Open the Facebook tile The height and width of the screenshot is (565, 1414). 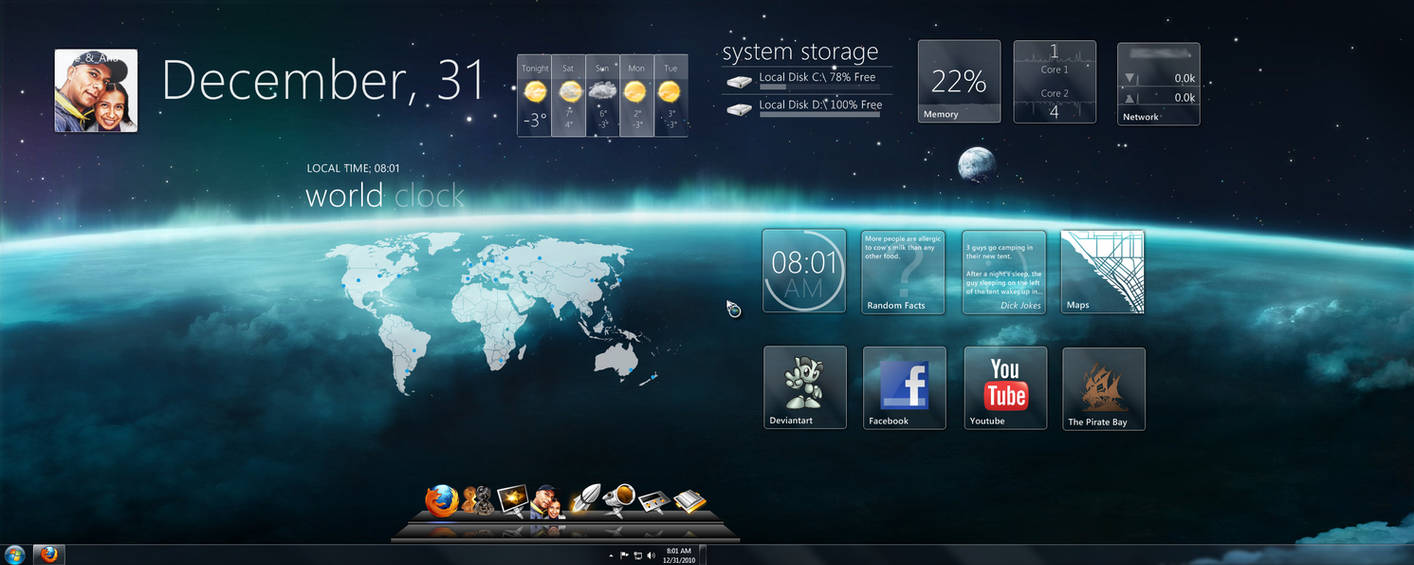904,388
